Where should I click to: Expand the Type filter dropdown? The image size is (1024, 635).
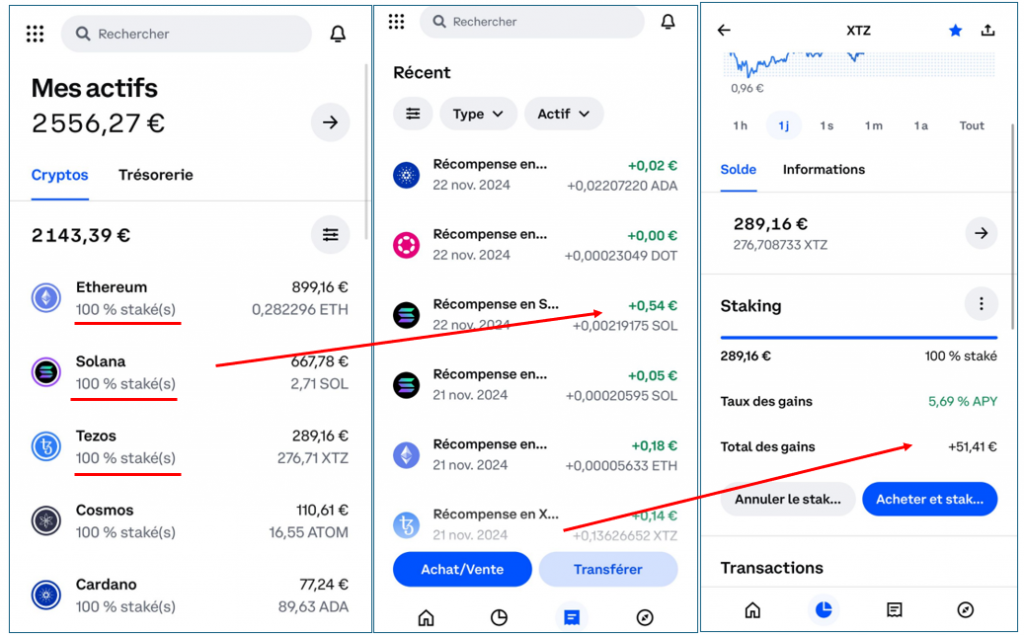pos(478,114)
